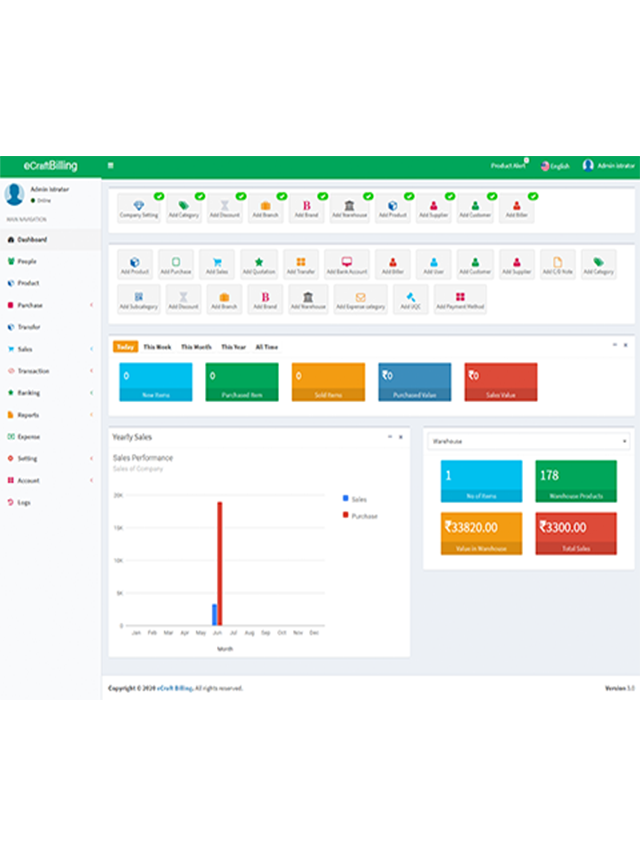
Task: Click the Add Transfer shortcut
Action: (x=301, y=265)
